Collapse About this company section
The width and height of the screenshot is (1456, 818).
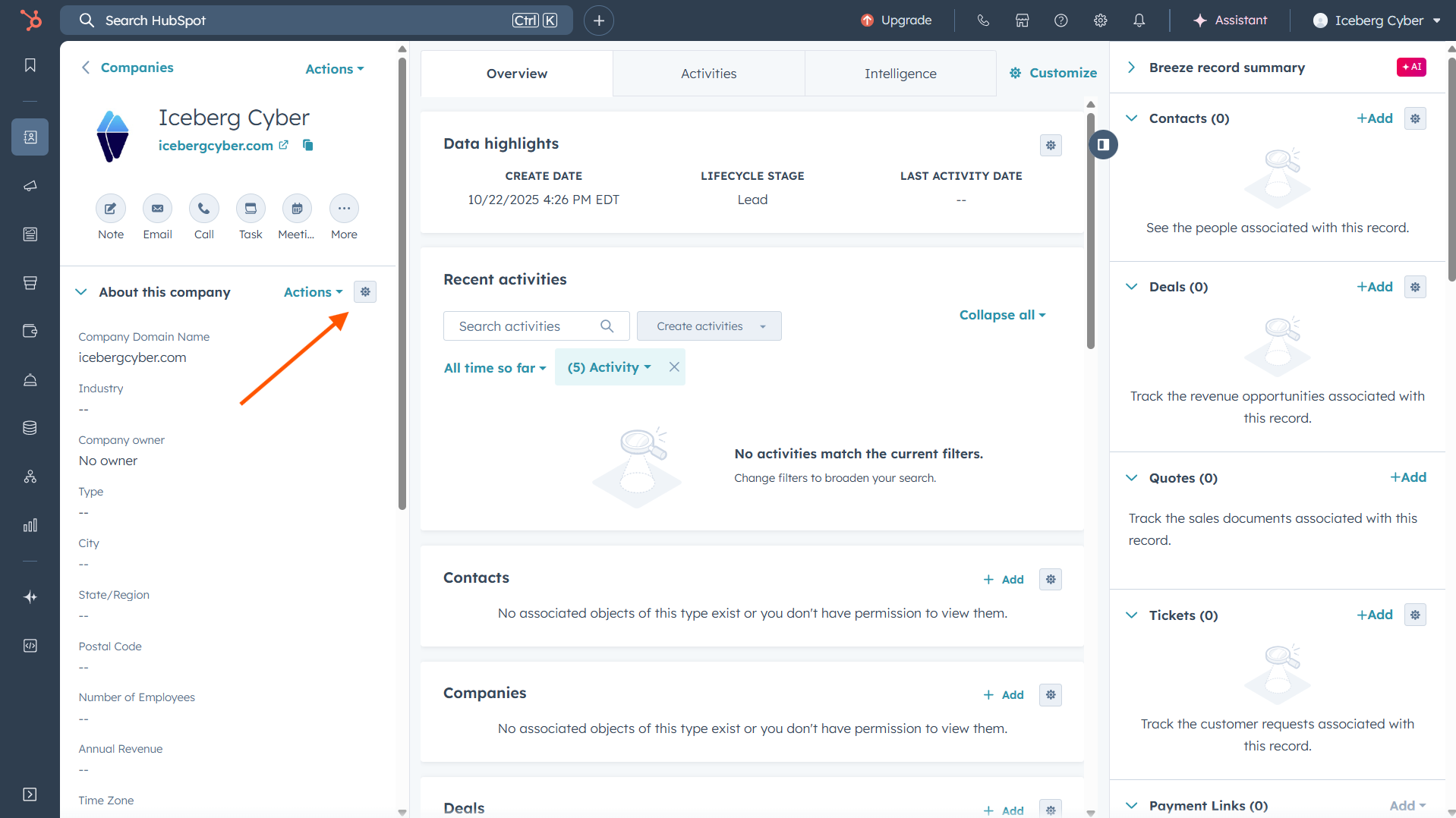tap(81, 292)
